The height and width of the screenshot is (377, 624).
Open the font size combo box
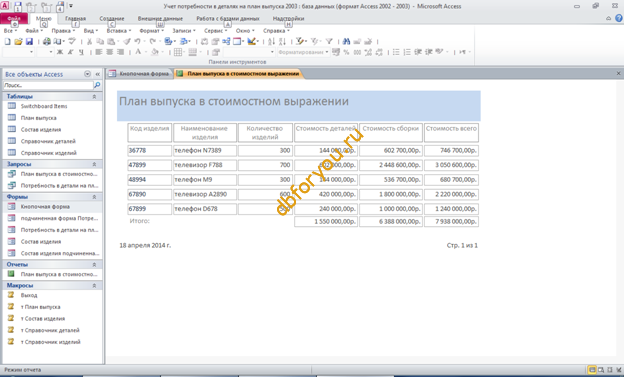tap(45, 52)
